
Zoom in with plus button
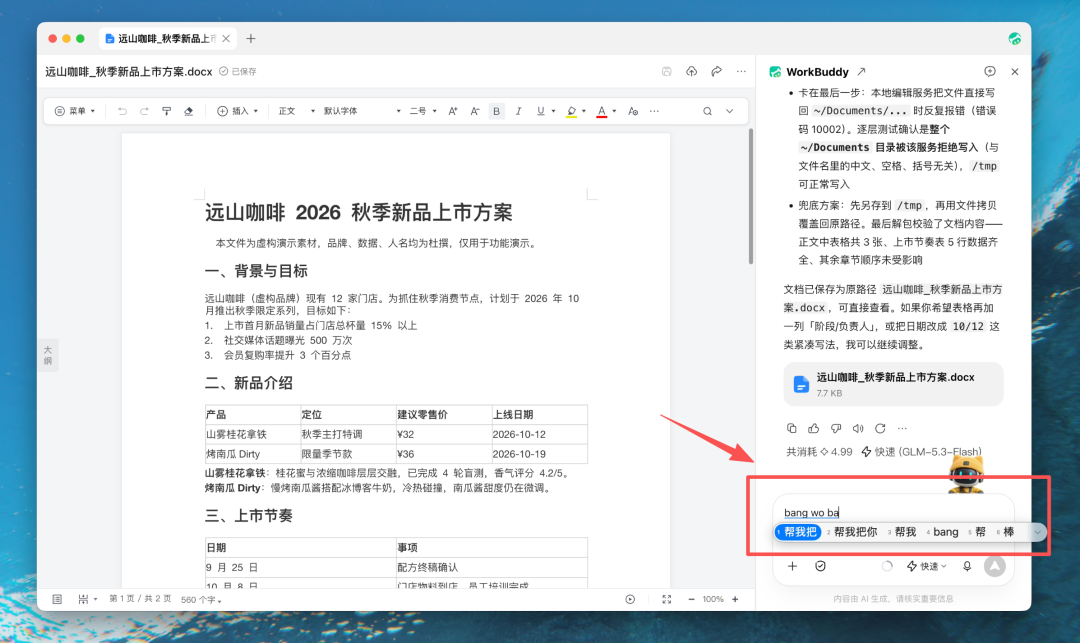[735, 600]
